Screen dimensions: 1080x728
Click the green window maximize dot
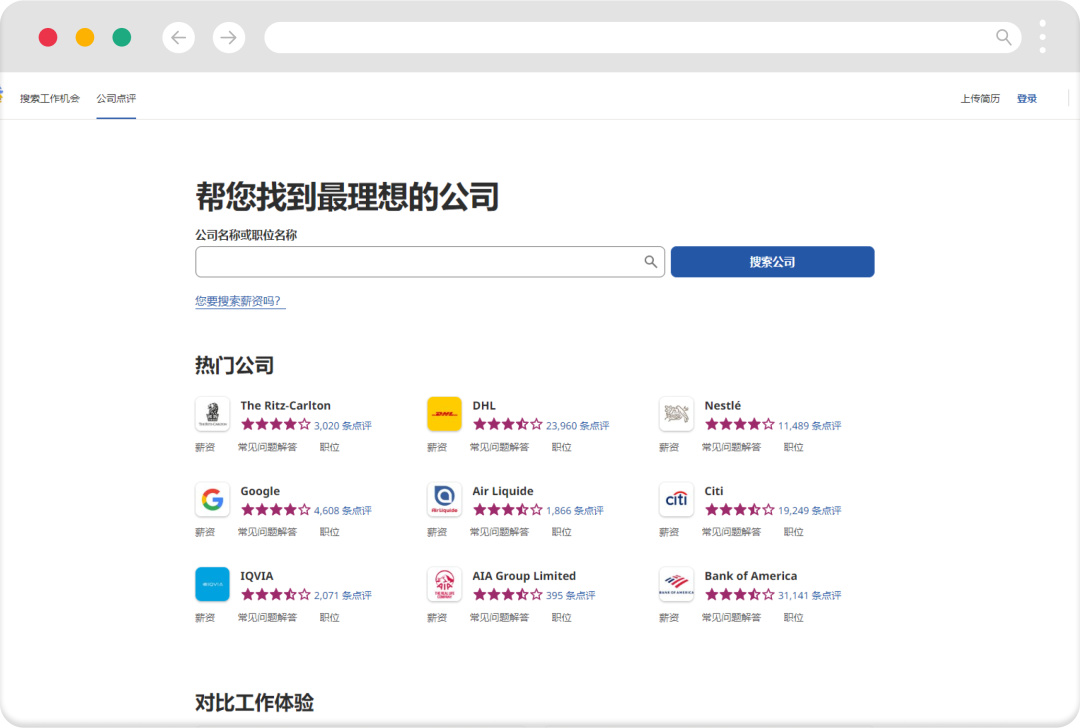(x=122, y=37)
